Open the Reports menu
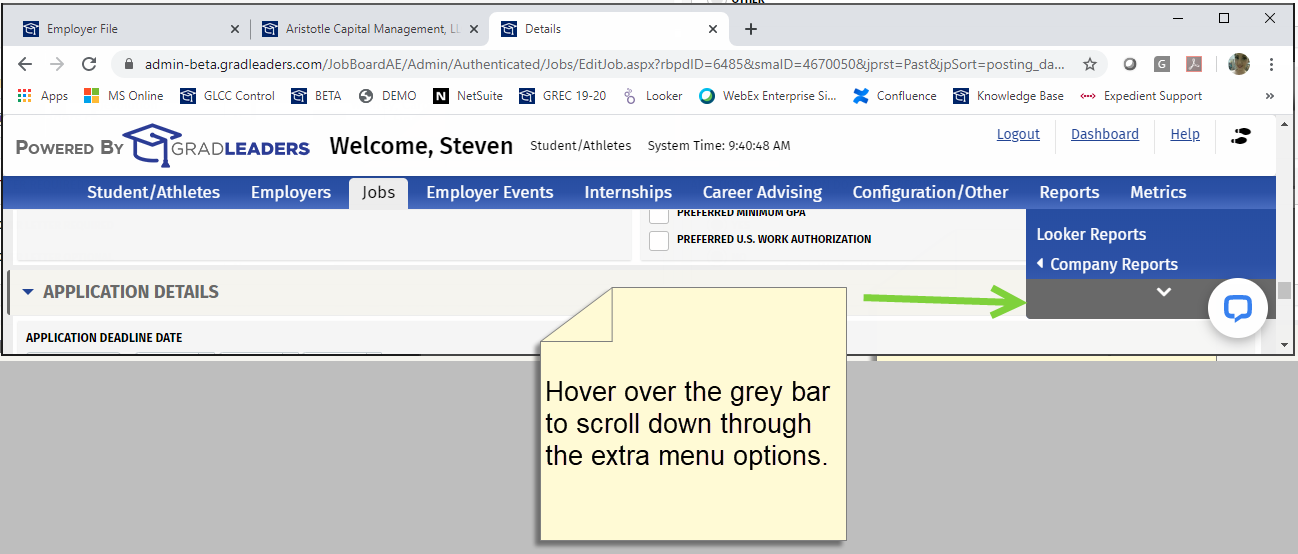The height and width of the screenshot is (554, 1298). (1069, 192)
